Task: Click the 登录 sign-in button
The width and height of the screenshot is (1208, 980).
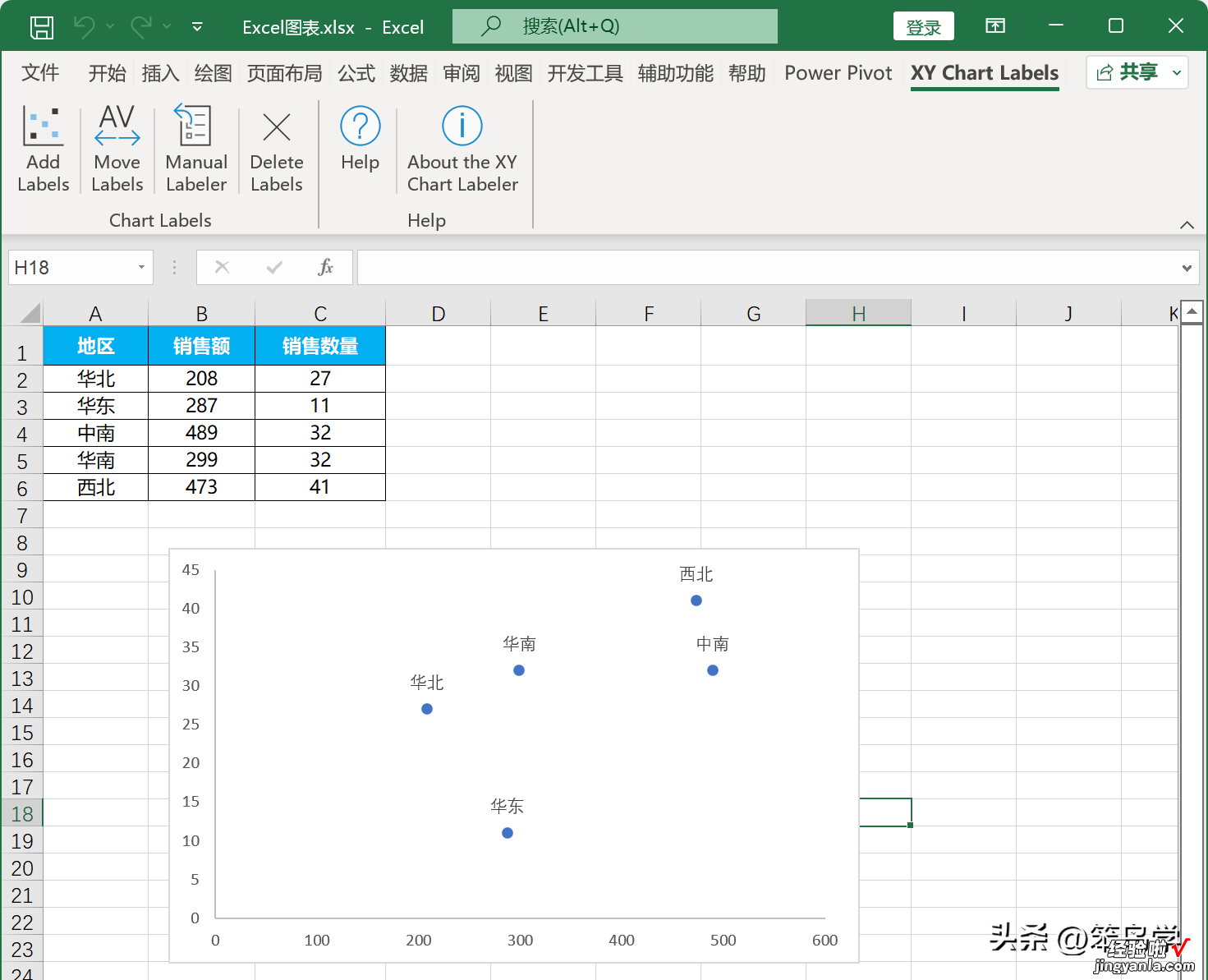Action: click(923, 27)
